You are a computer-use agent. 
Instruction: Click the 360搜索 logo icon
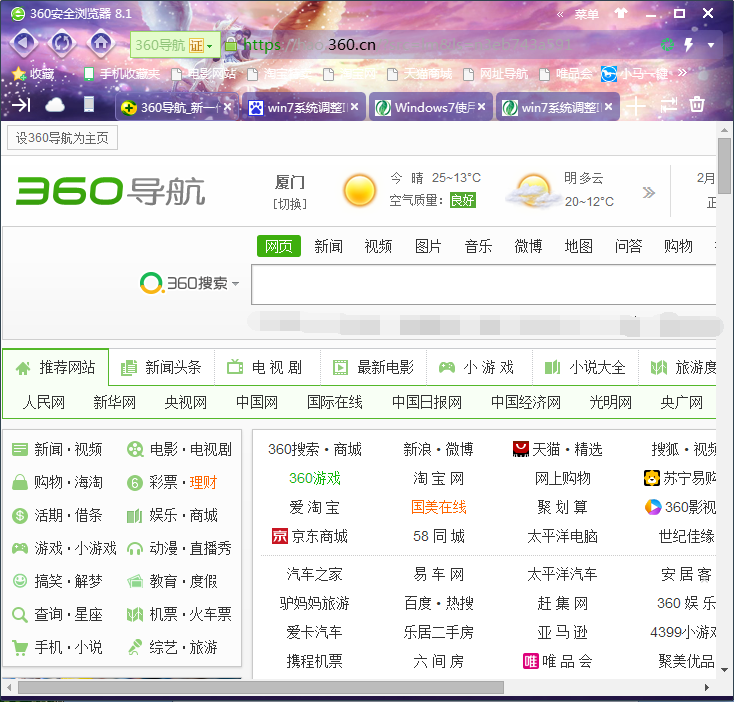click(x=151, y=283)
